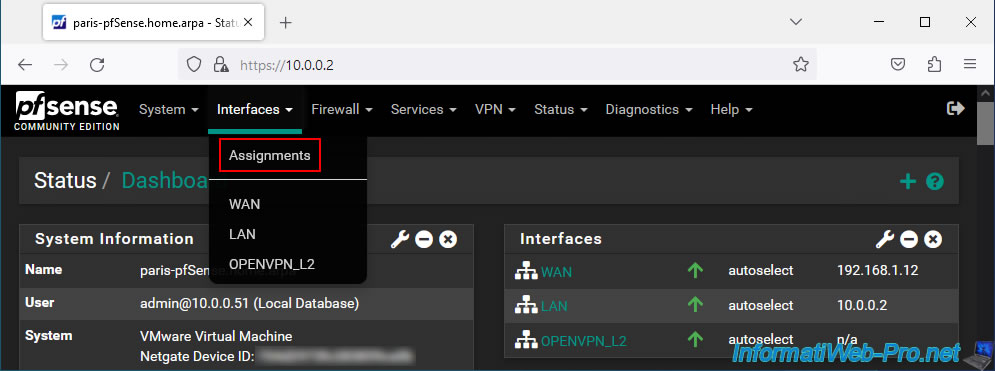Click the connection padlock warning icon
The image size is (995, 371).
click(x=221, y=65)
